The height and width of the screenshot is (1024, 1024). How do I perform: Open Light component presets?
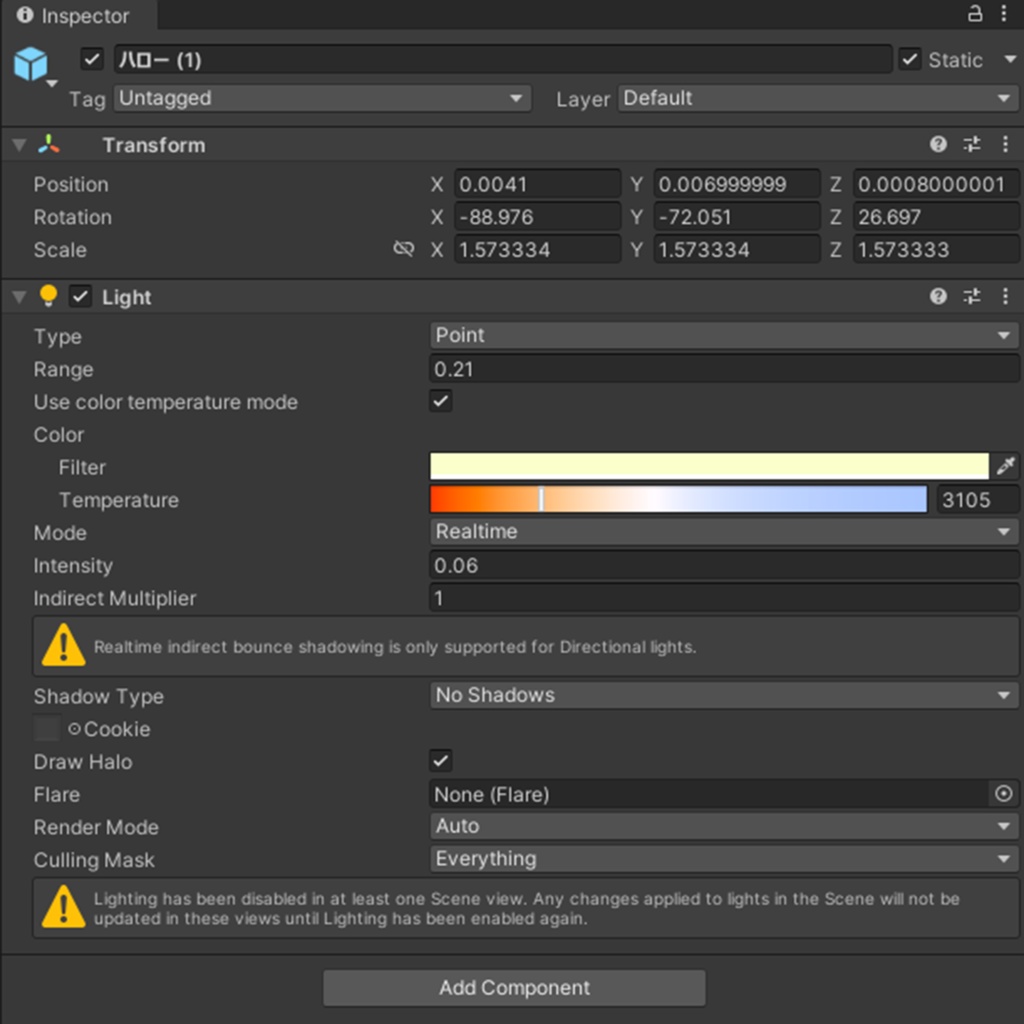click(972, 296)
